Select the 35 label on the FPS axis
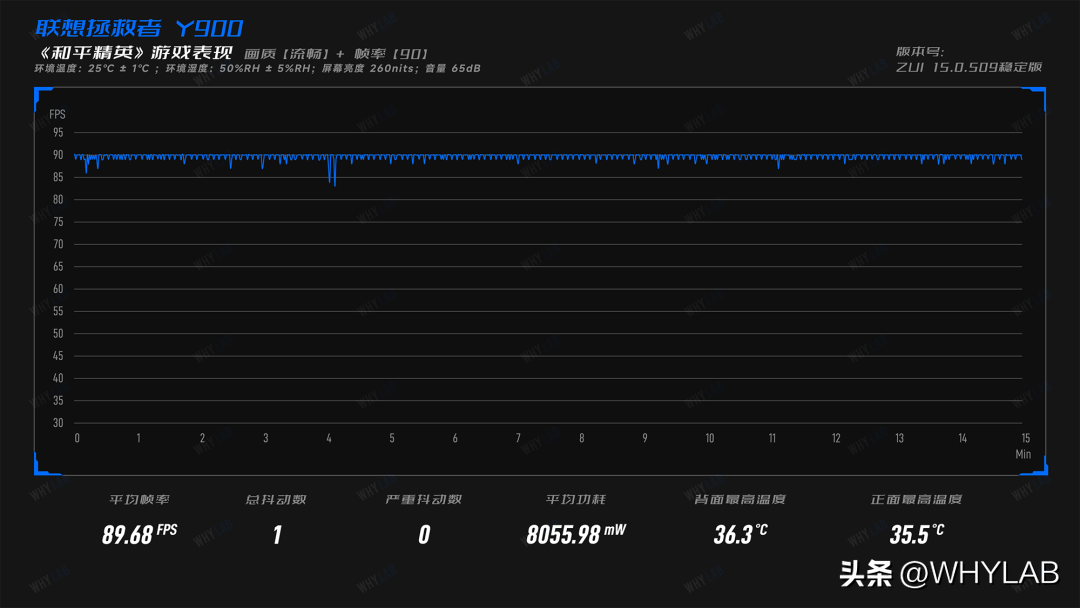This screenshot has height=608, width=1080. pyautogui.click(x=58, y=401)
